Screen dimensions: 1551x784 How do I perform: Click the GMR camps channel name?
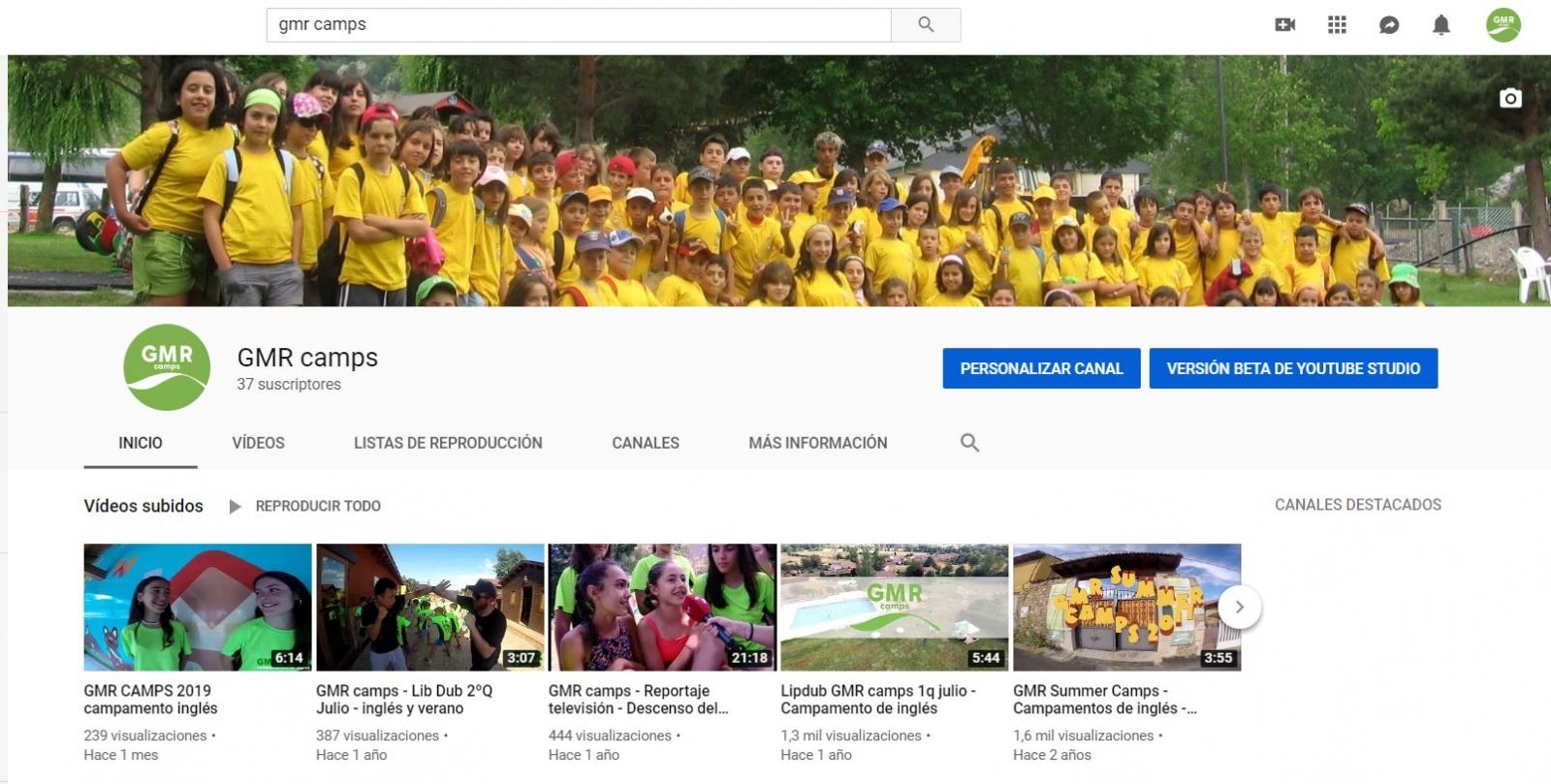click(307, 358)
